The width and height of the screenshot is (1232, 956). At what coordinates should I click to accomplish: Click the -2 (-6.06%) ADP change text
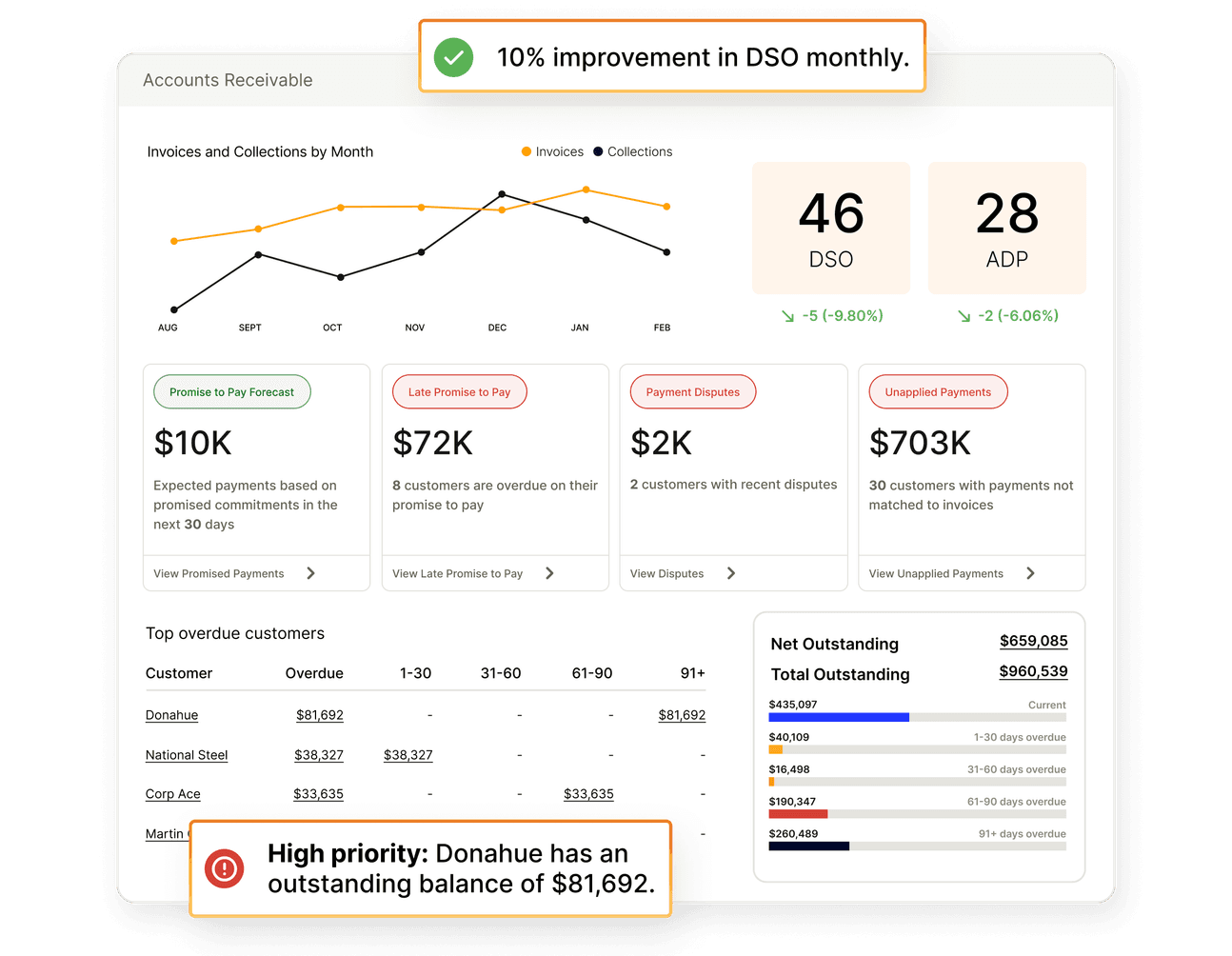1019,316
